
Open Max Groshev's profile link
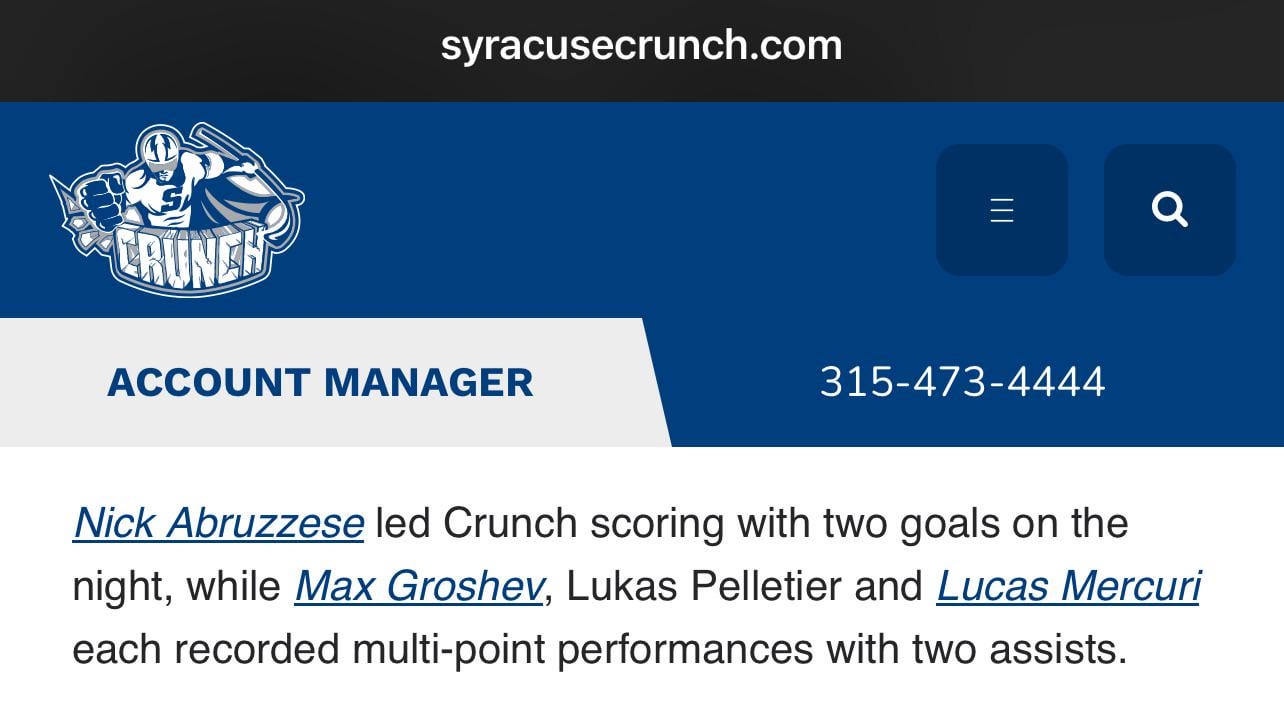420,586
